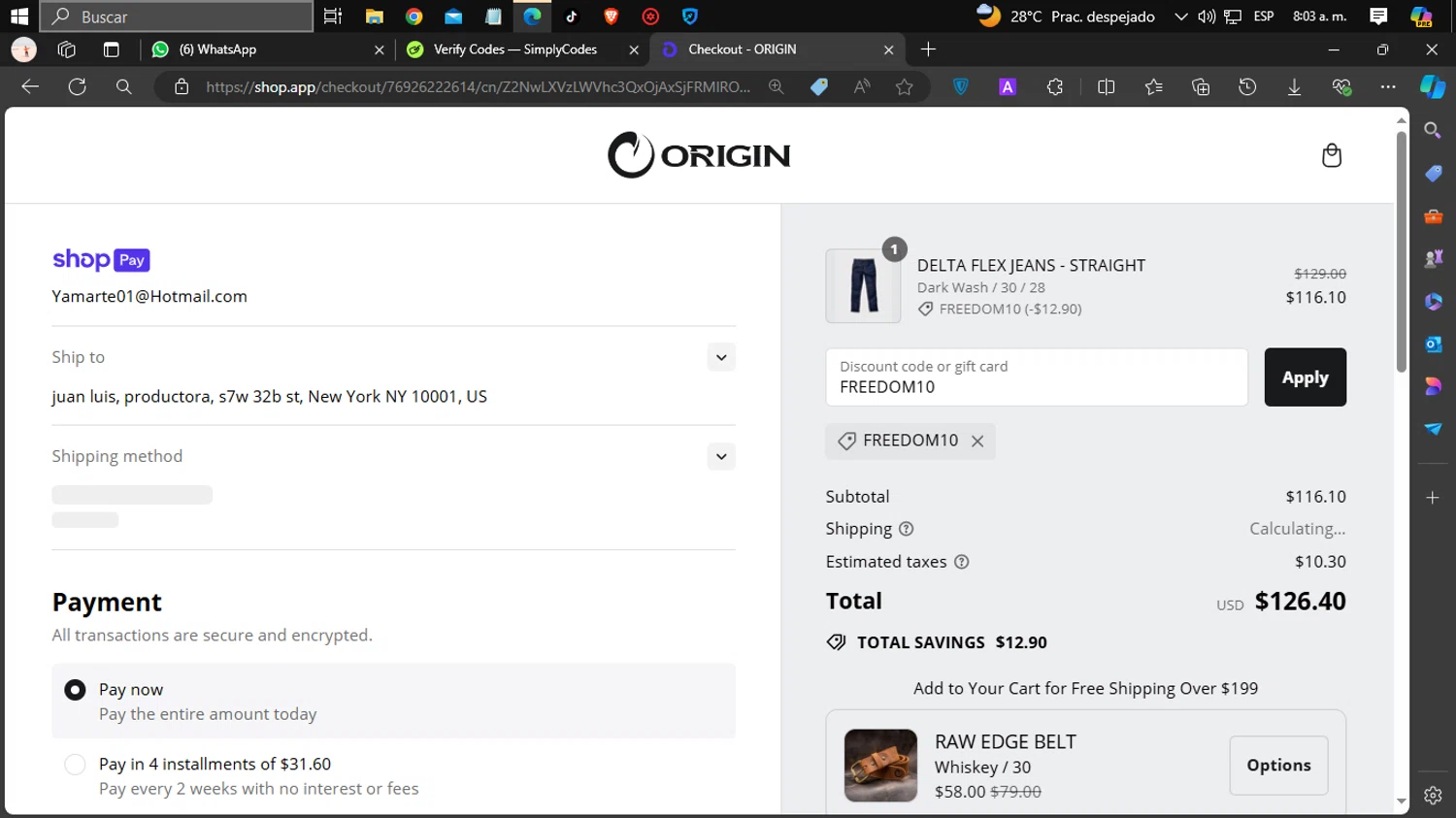Select Pay in 4 installments option
Viewport: 1456px width, 818px height.
pyautogui.click(x=75, y=765)
